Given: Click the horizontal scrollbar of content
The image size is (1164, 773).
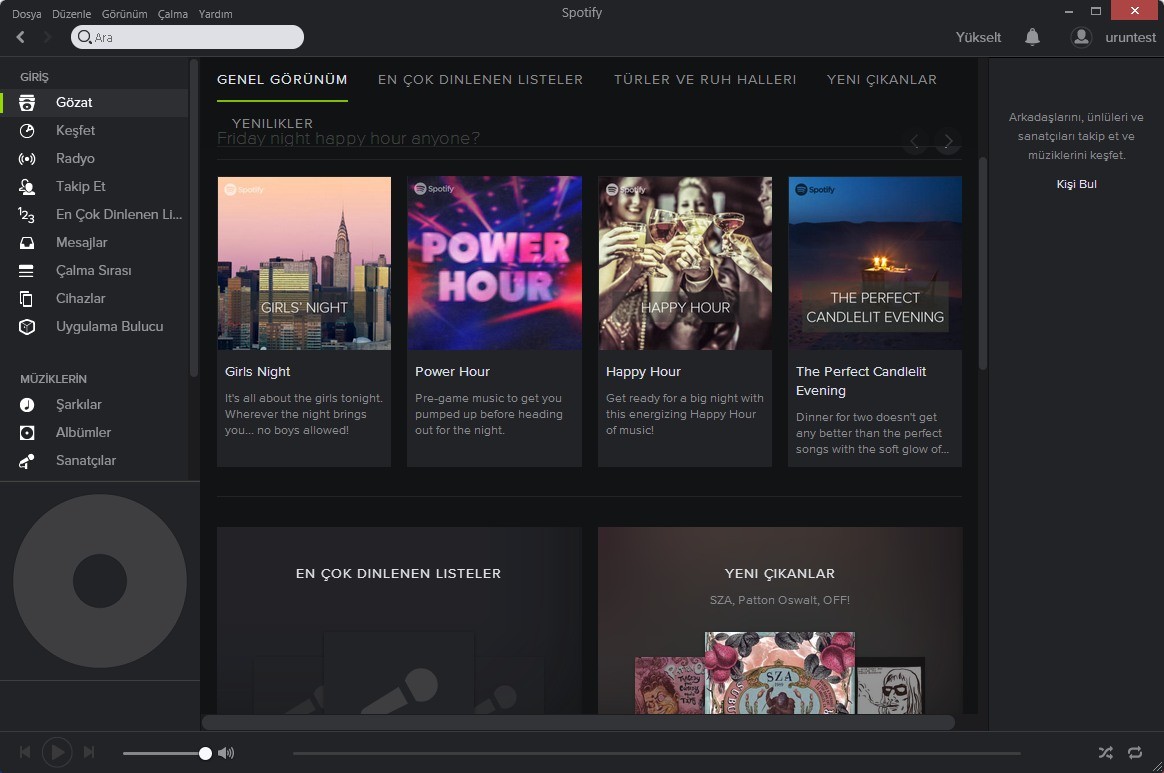Looking at the screenshot, I should [x=578, y=723].
